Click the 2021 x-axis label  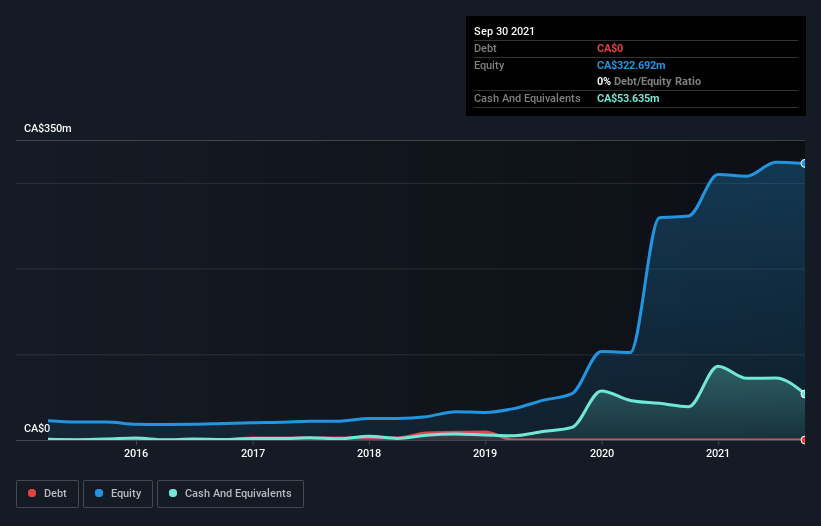[718, 453]
